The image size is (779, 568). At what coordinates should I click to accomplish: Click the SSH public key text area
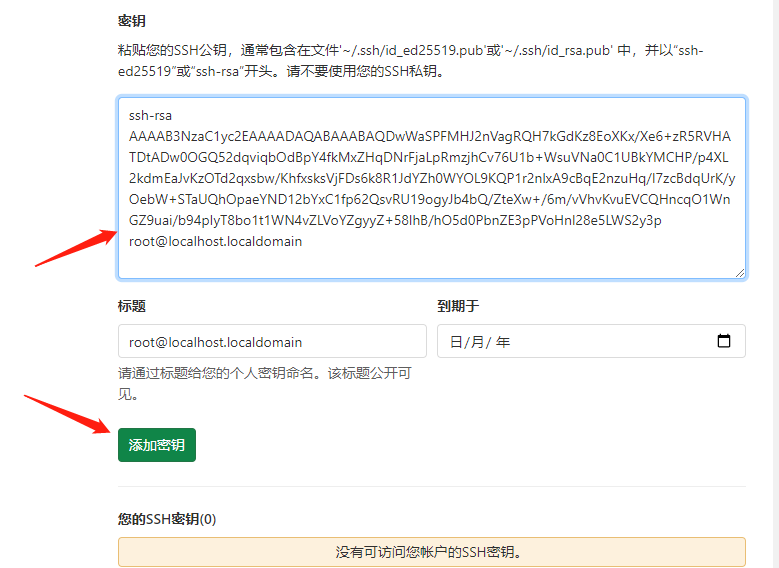pos(432,188)
